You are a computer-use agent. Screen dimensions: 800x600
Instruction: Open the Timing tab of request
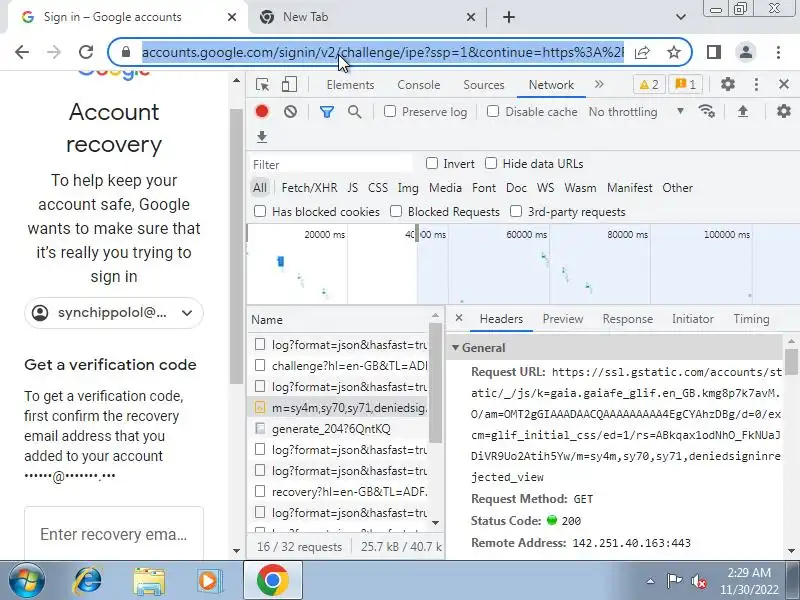click(x=751, y=319)
